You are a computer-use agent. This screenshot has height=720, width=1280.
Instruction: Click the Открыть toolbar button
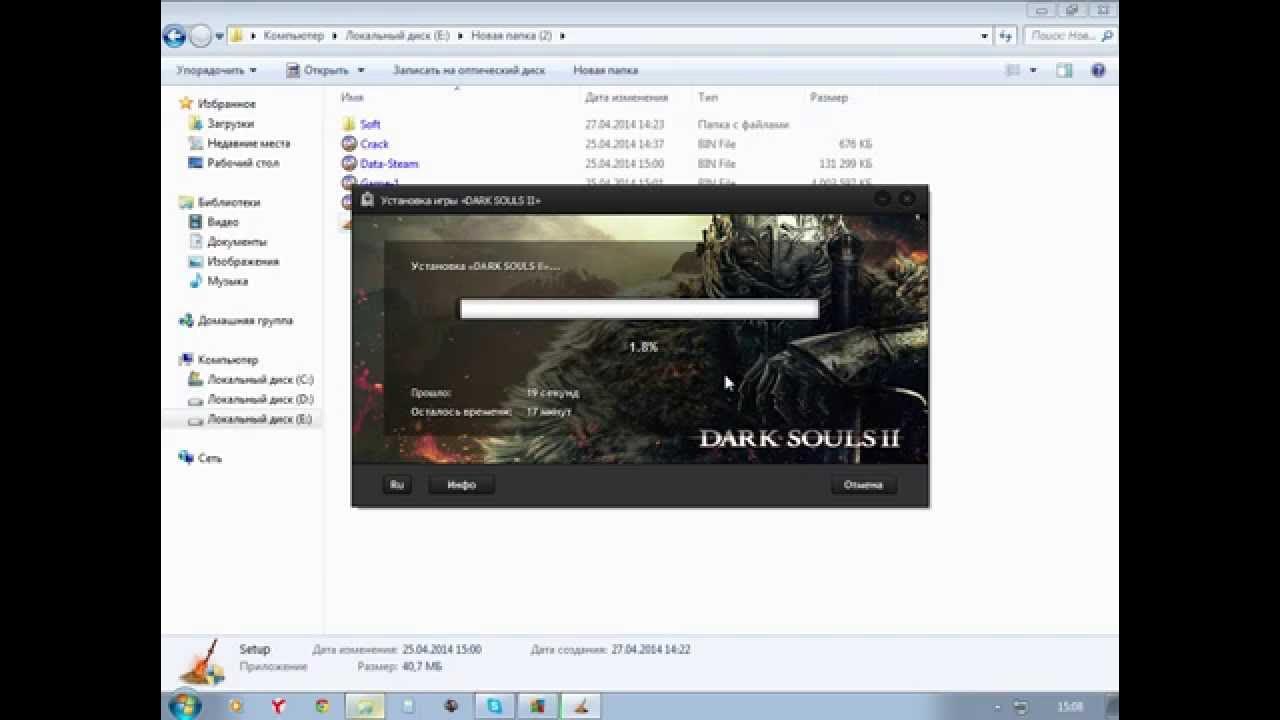317,70
